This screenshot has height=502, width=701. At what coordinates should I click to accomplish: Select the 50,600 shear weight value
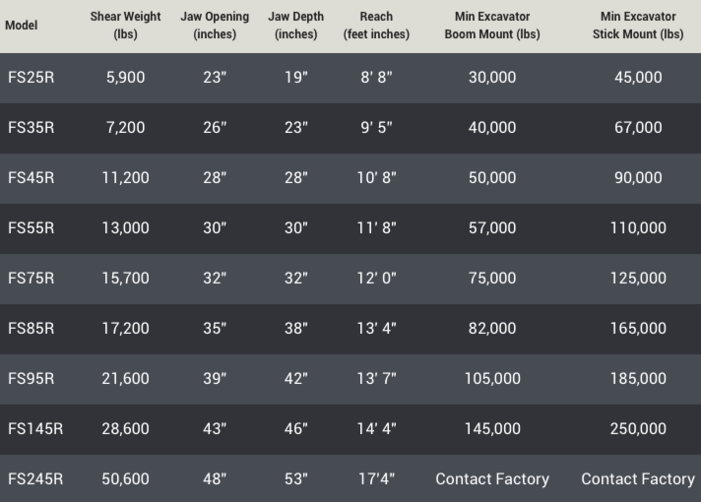(x=125, y=479)
